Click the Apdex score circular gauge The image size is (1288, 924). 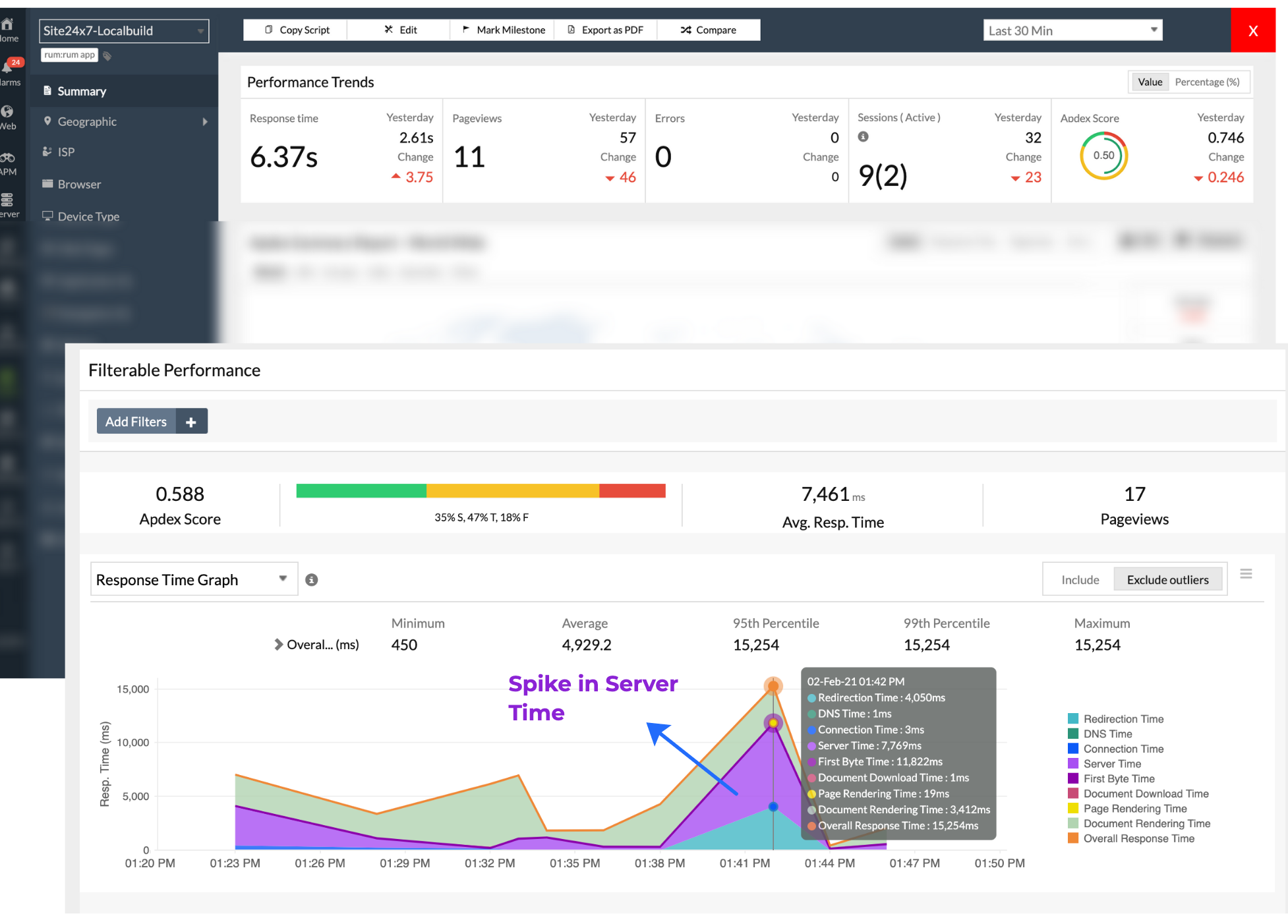coord(1103,156)
